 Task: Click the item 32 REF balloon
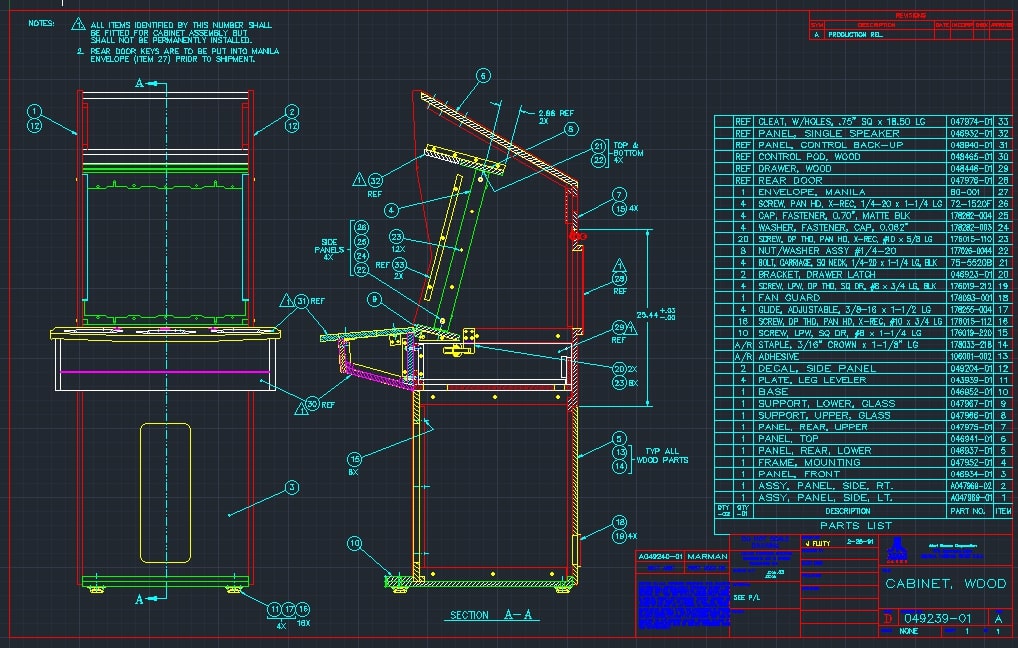pyautogui.click(x=375, y=181)
